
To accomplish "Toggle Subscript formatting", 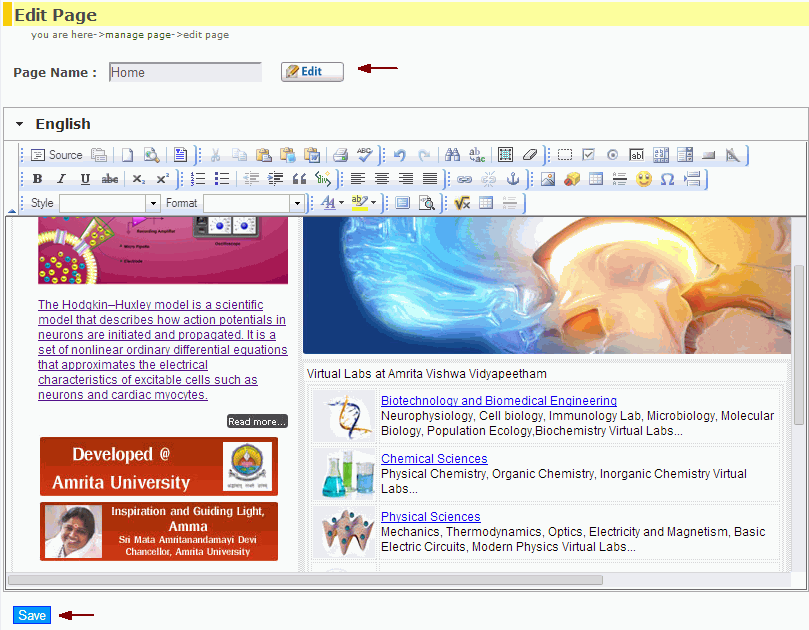I will pos(138,179).
